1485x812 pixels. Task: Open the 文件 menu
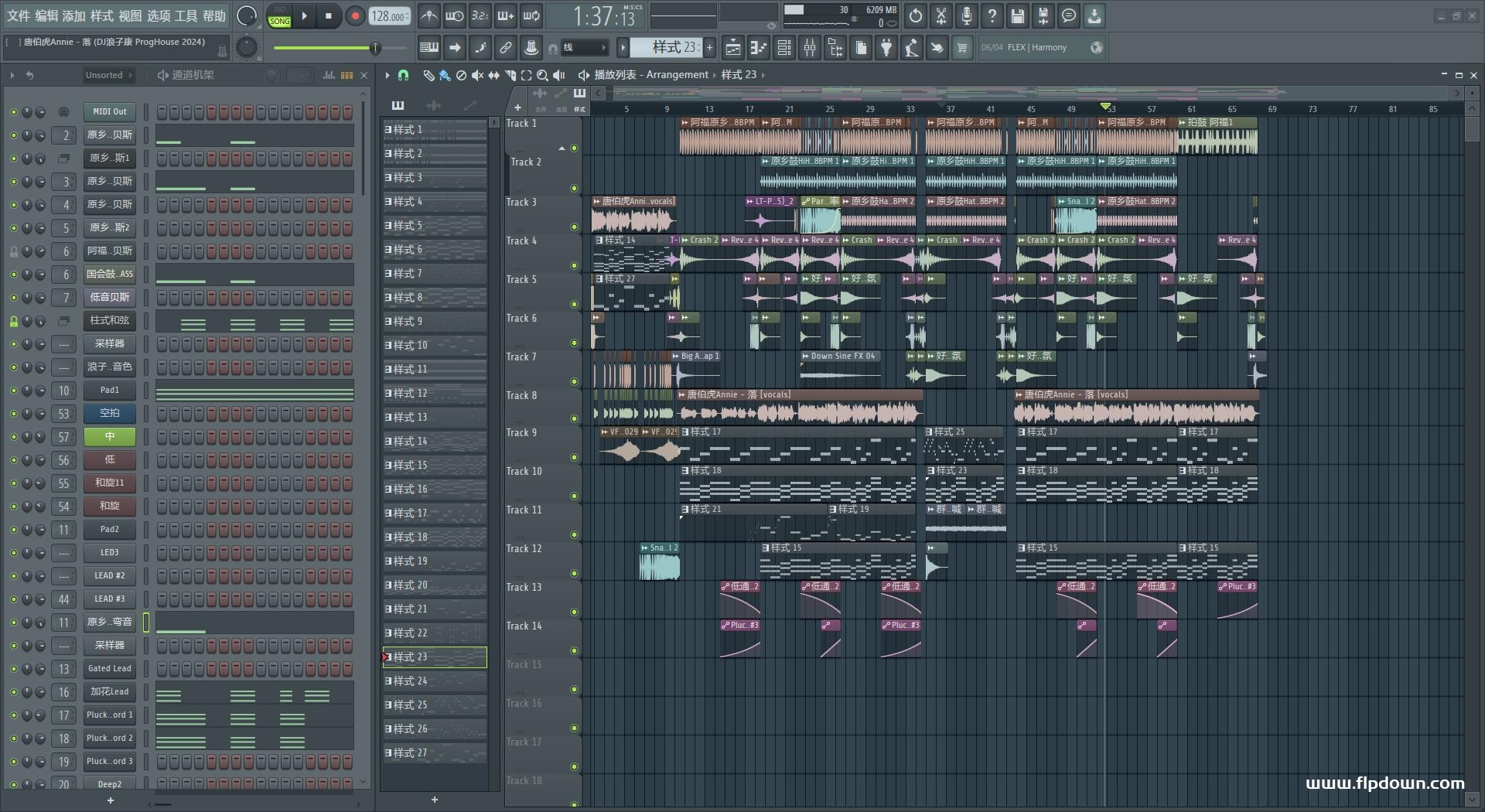[x=19, y=15]
